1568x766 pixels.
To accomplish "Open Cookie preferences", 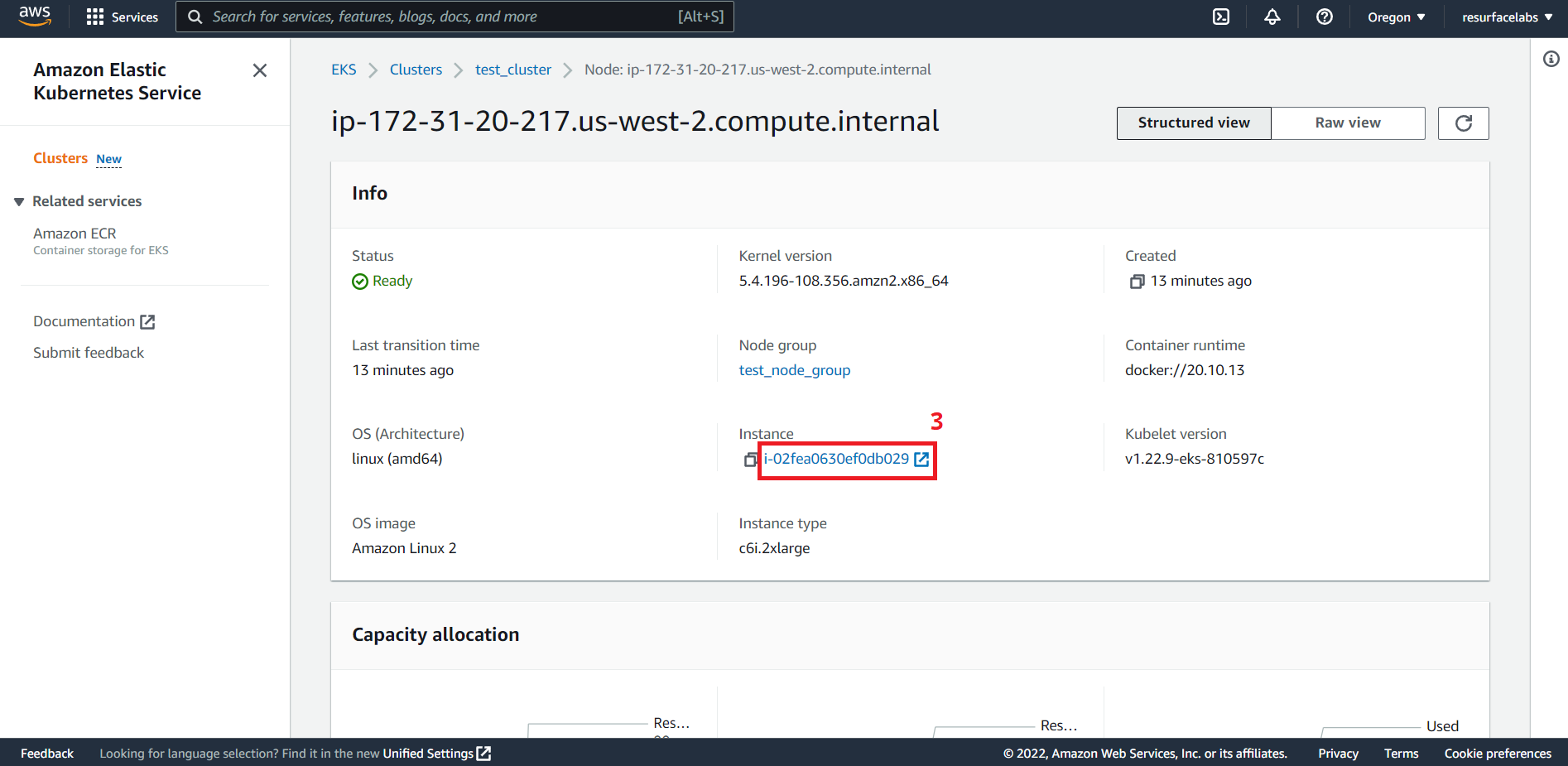I will pyautogui.click(x=1498, y=753).
